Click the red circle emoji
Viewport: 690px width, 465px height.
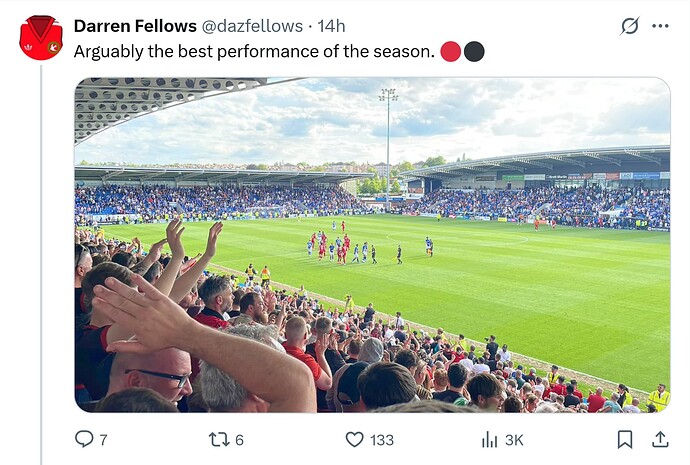450,51
